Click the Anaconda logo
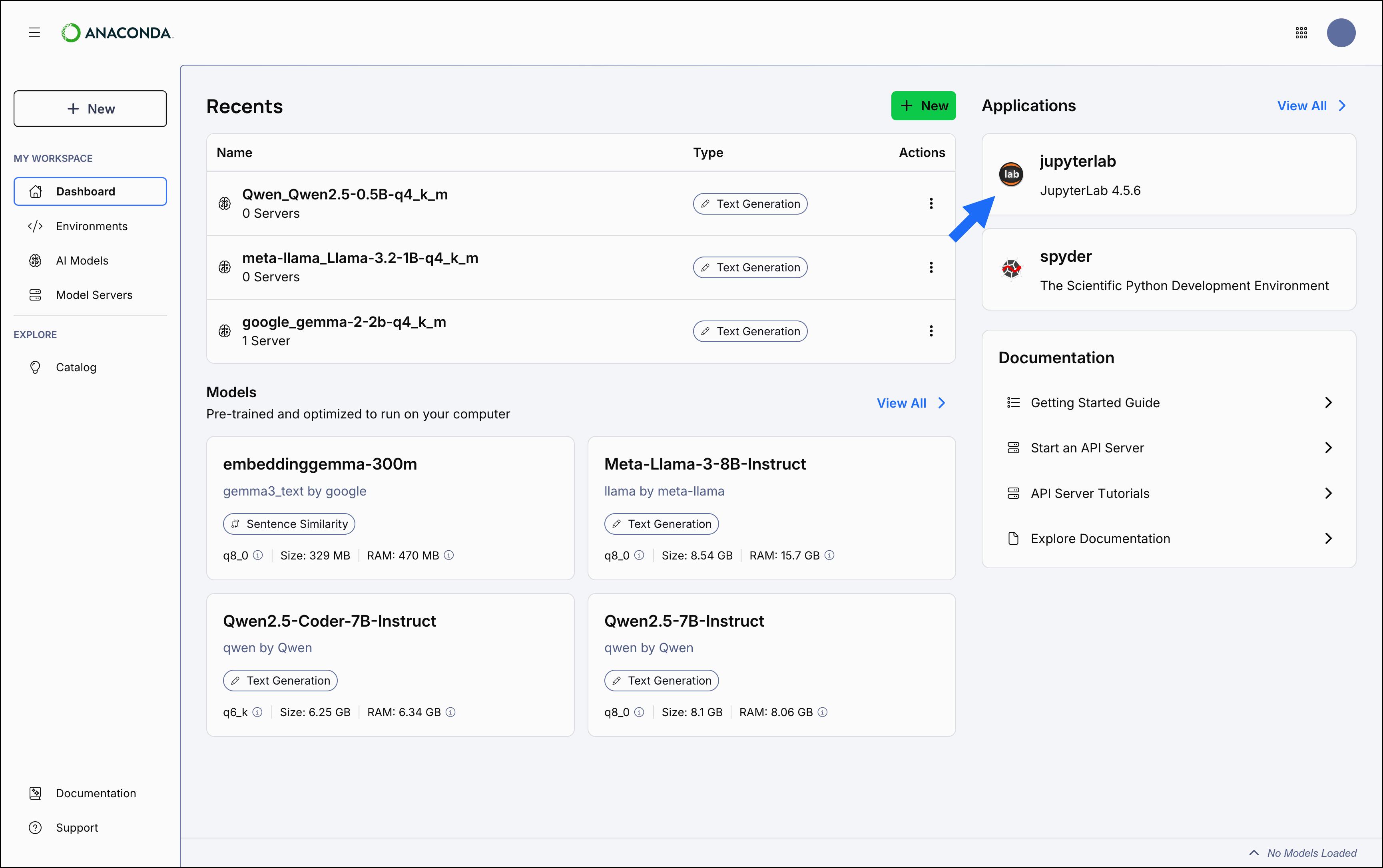The image size is (1383, 868). click(117, 33)
